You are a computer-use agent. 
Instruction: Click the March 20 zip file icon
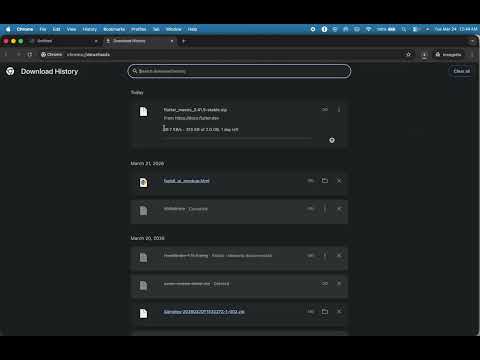143,313
